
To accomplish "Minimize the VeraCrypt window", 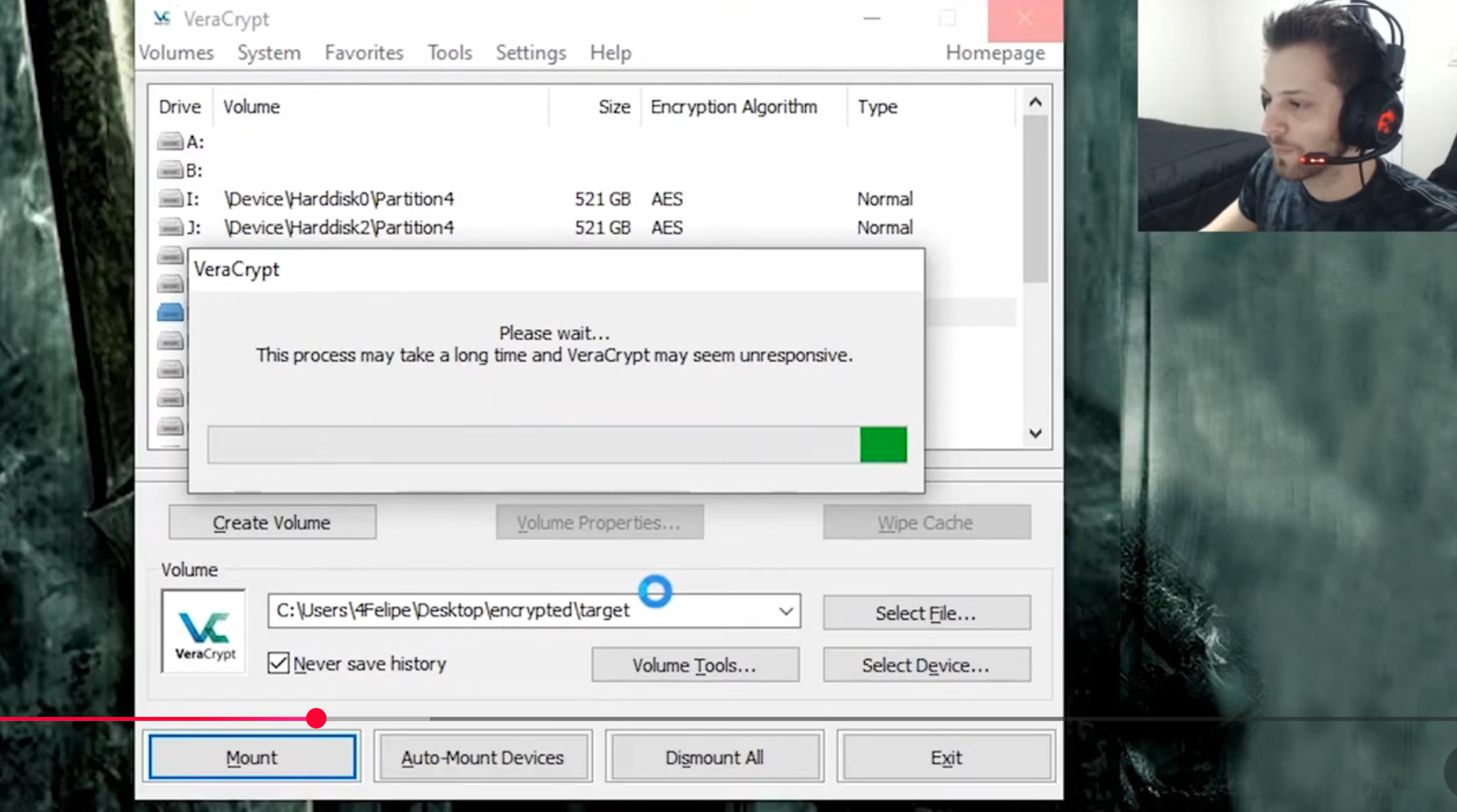I will point(871,18).
